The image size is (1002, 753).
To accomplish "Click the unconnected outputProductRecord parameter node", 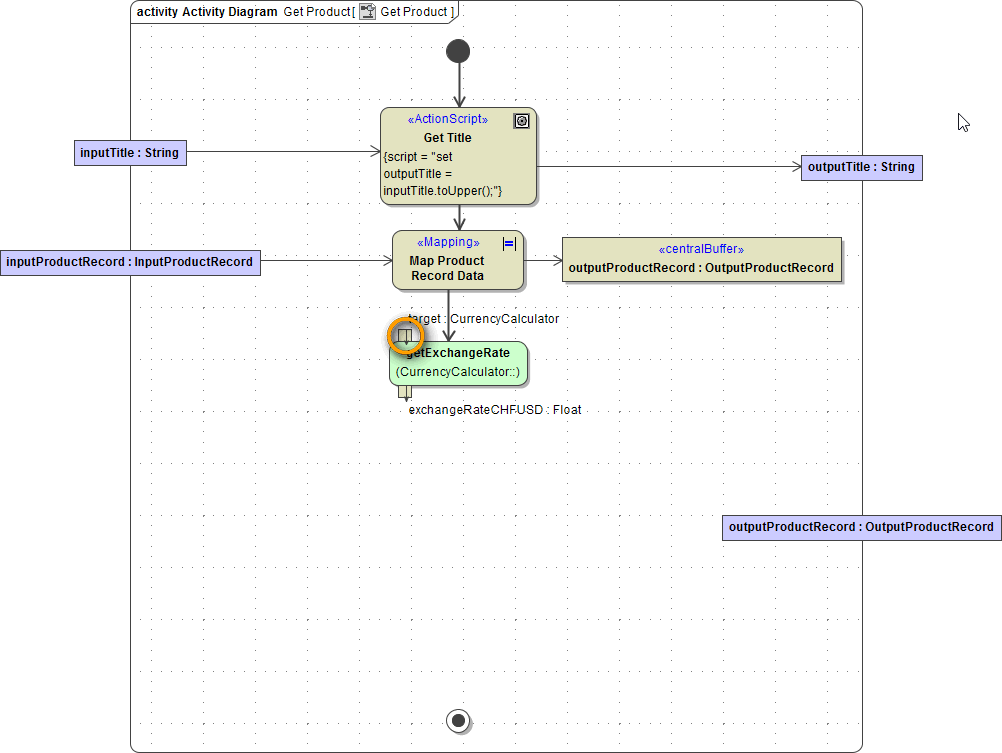I will point(861,527).
